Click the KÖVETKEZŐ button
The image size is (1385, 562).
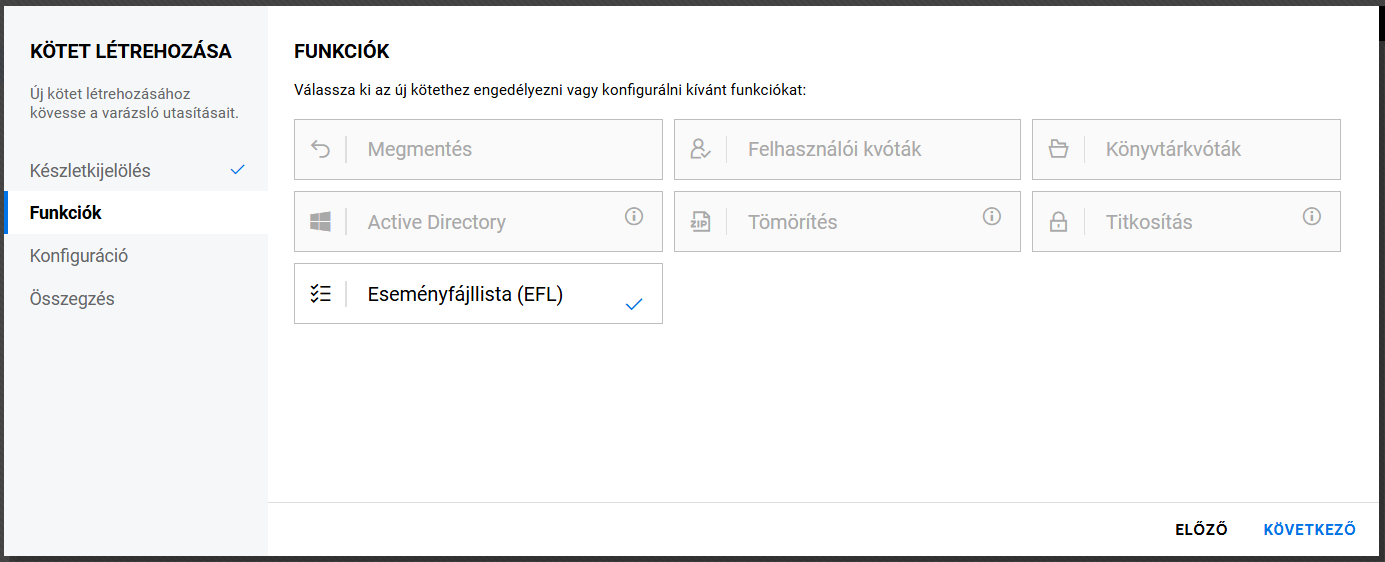point(1309,530)
